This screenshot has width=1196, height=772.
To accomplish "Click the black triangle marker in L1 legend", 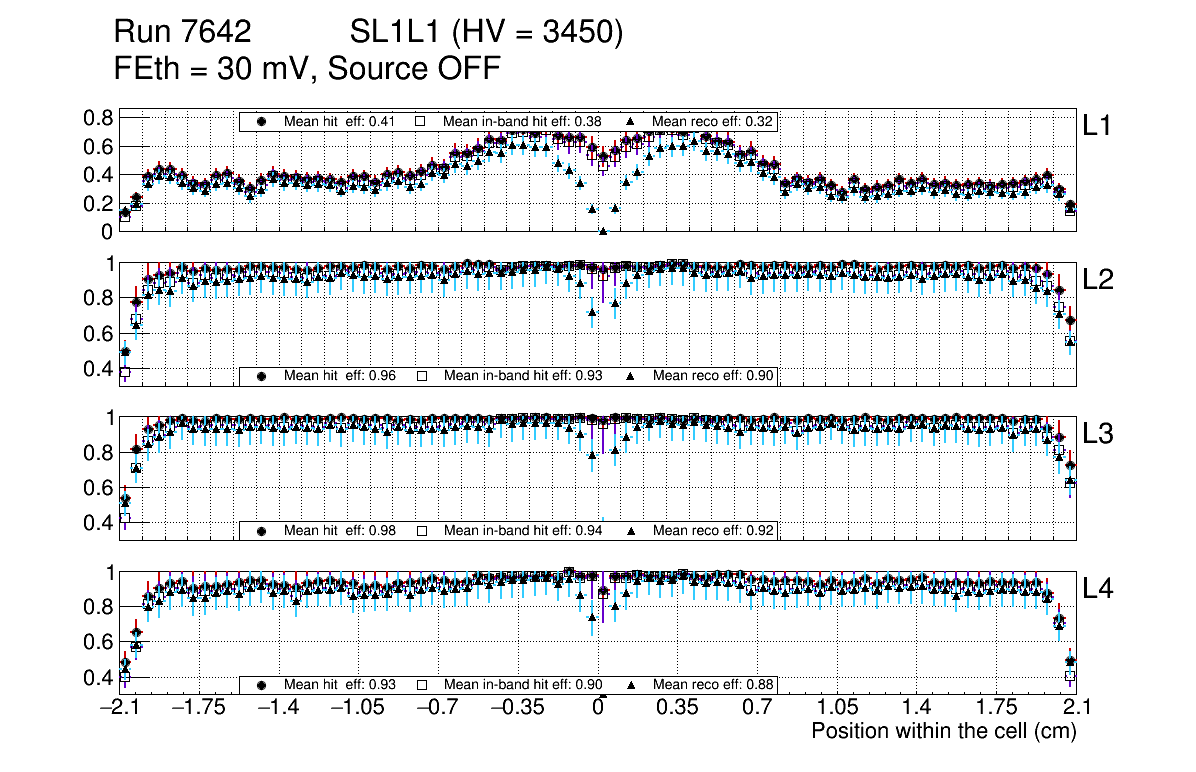I will tap(631, 121).
